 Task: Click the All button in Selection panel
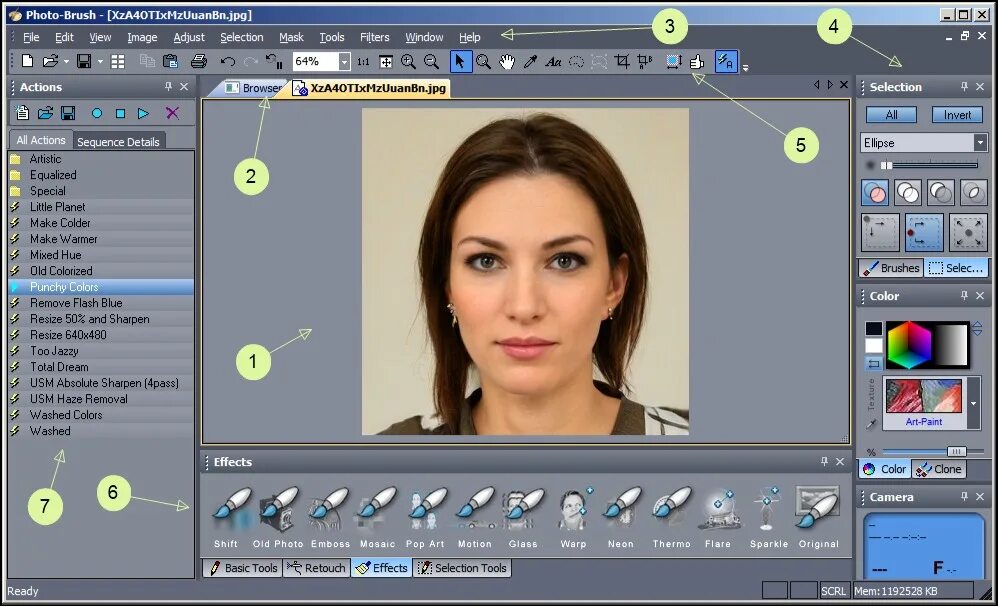(x=891, y=115)
